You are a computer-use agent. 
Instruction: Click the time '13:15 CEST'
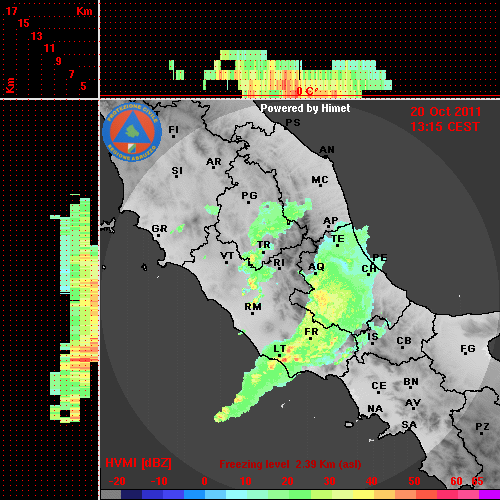[x=445, y=127]
